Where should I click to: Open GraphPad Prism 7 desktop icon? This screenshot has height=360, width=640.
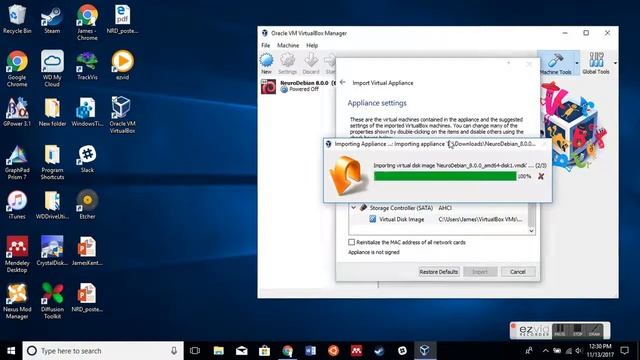(x=17, y=162)
